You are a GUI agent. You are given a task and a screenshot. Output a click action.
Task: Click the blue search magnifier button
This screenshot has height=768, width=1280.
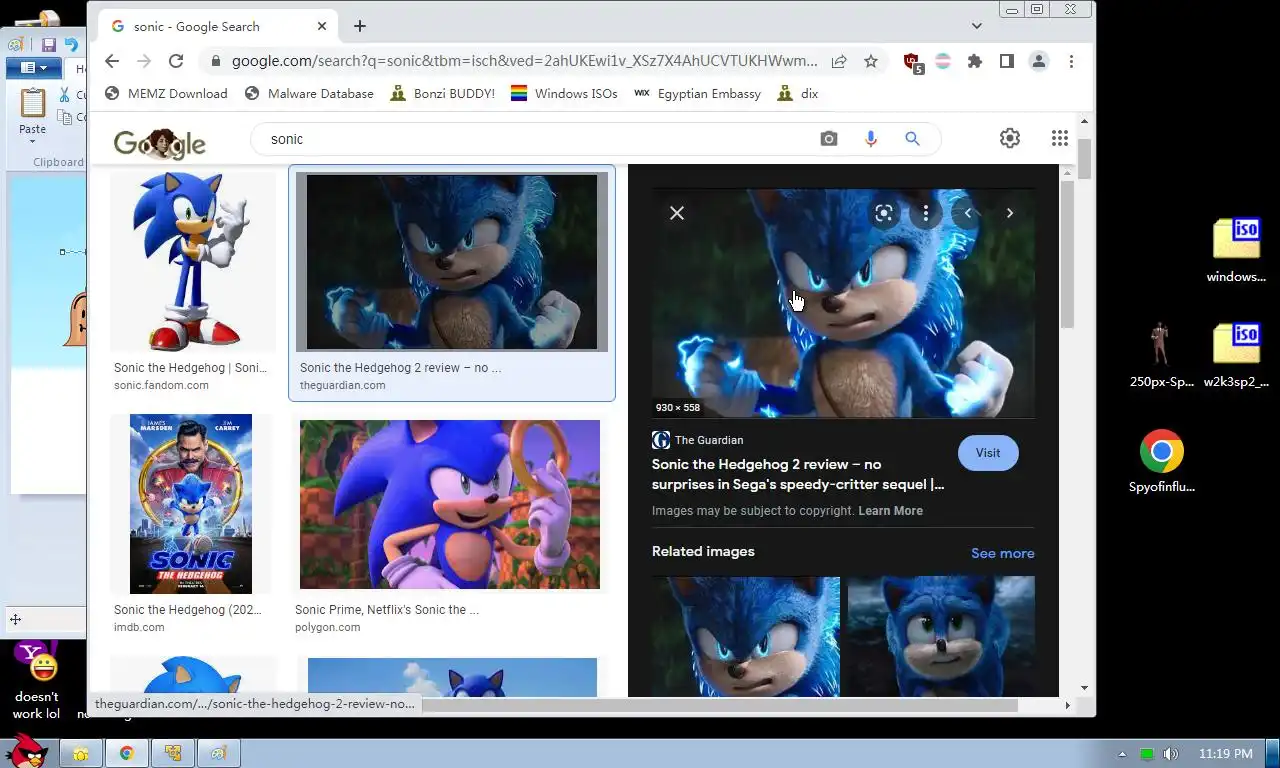pos(912,139)
